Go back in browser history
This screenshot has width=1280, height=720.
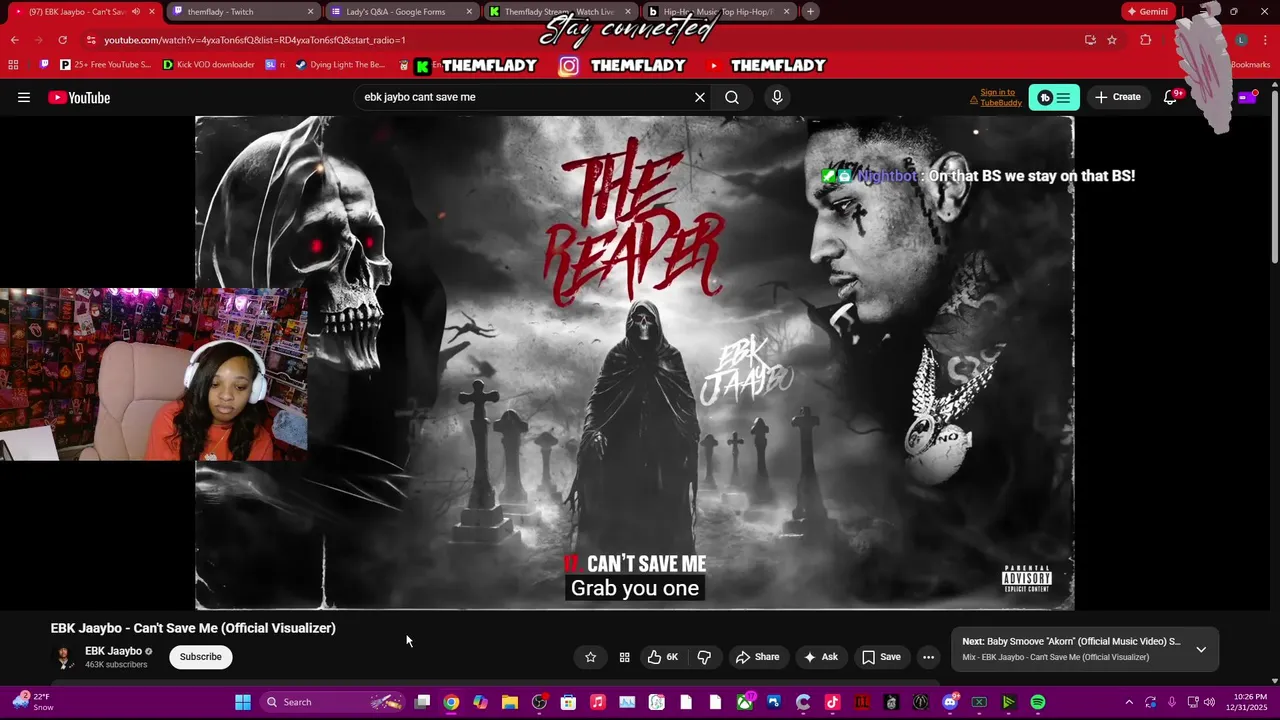tap(15, 40)
